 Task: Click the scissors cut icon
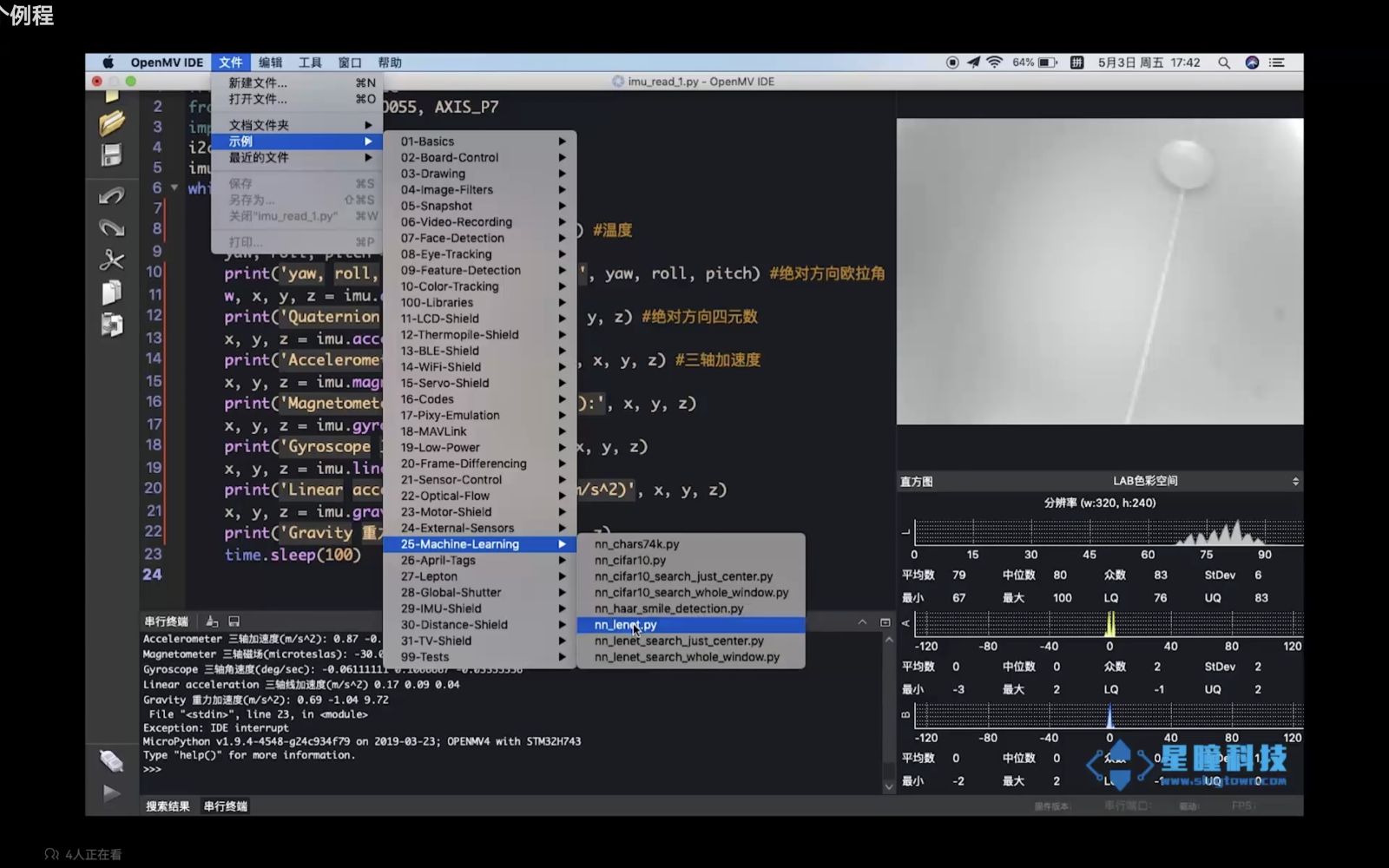pyautogui.click(x=112, y=260)
